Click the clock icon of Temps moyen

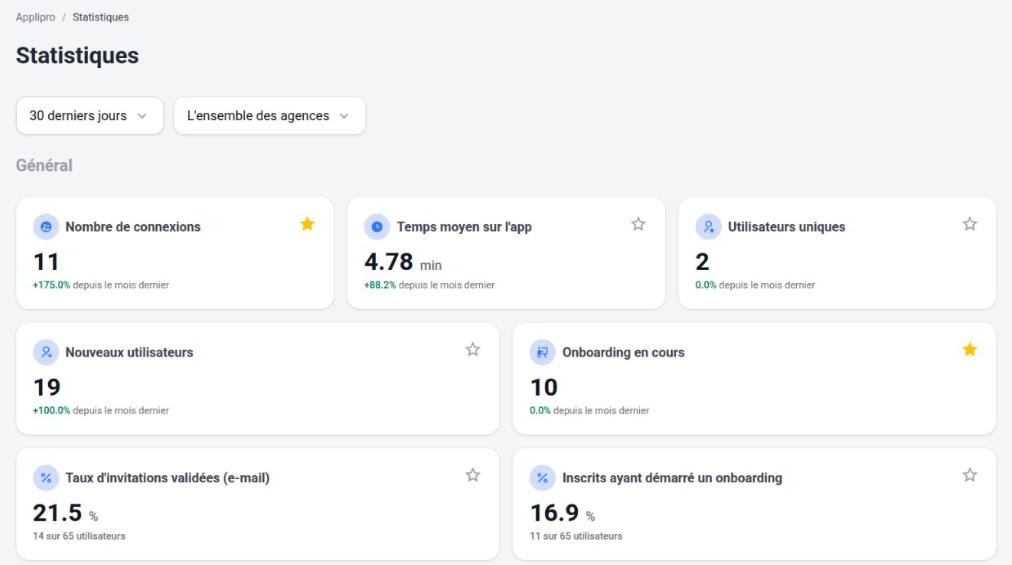pos(377,227)
